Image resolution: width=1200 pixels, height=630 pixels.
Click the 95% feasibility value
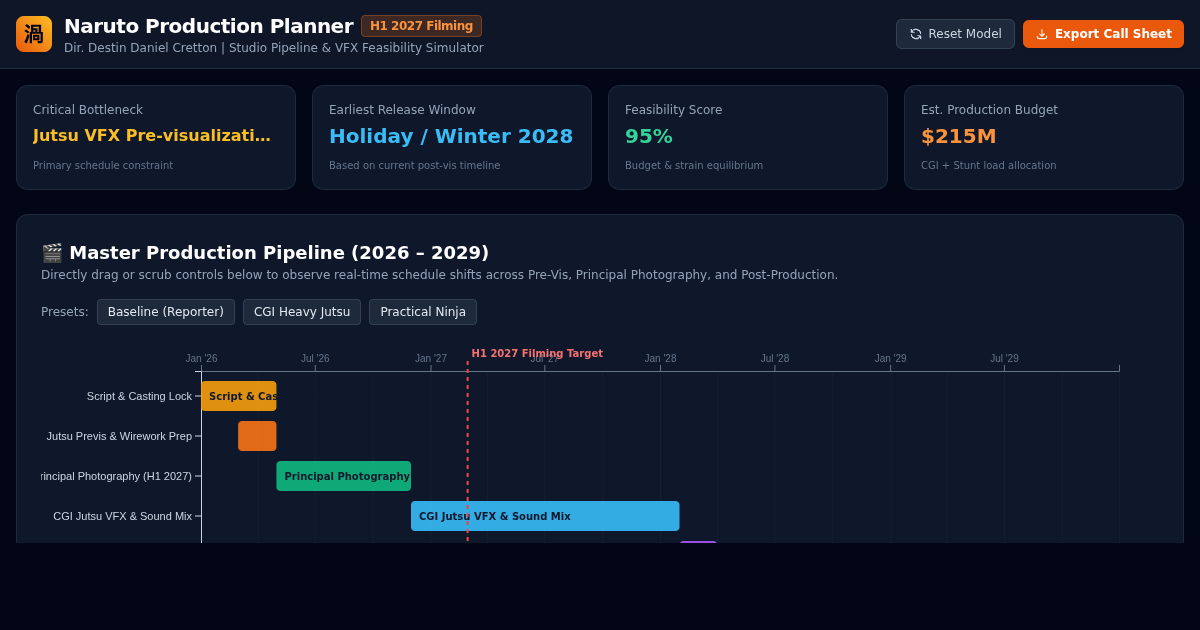(649, 136)
